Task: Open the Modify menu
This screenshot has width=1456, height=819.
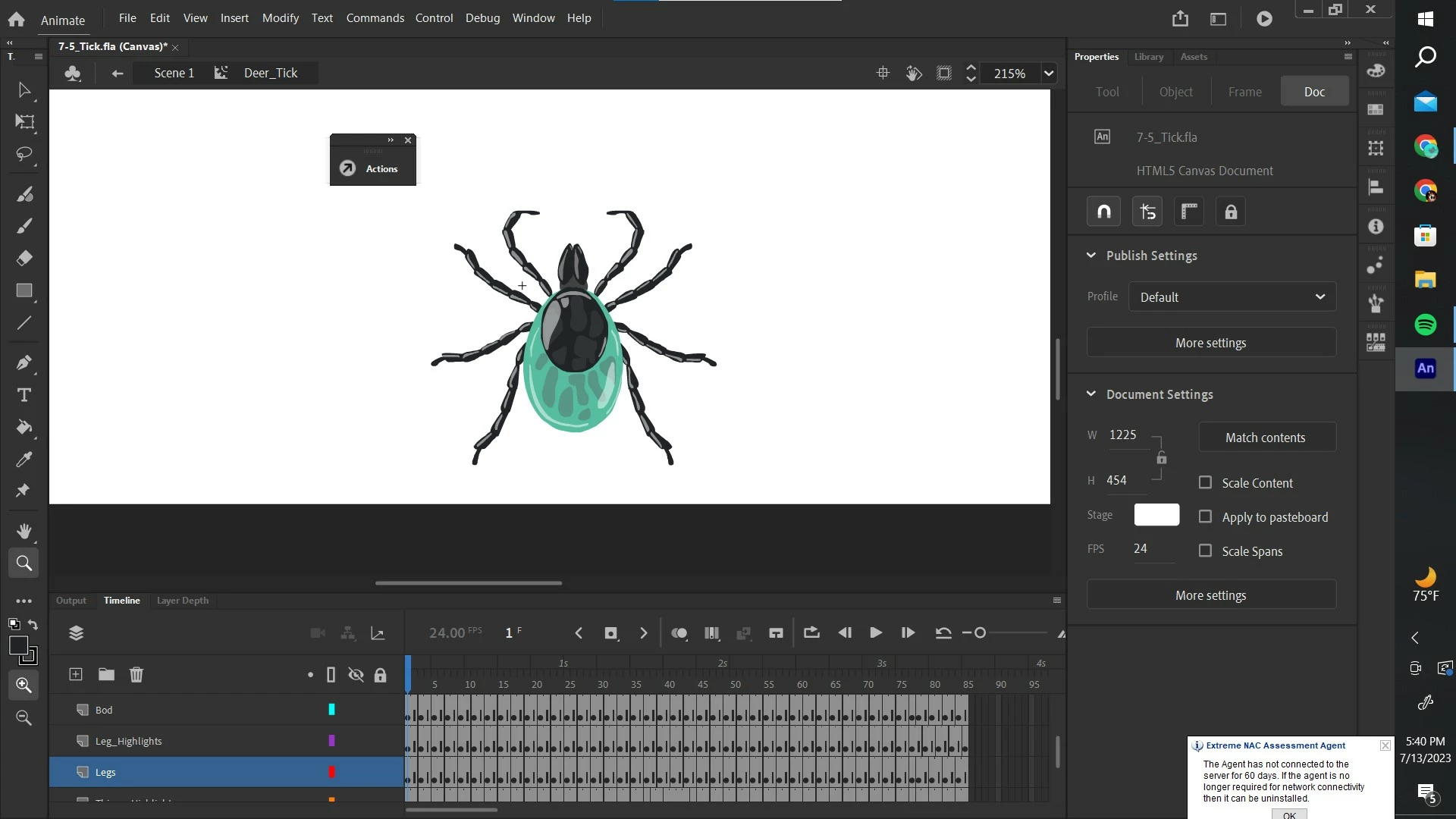Action: coord(280,17)
